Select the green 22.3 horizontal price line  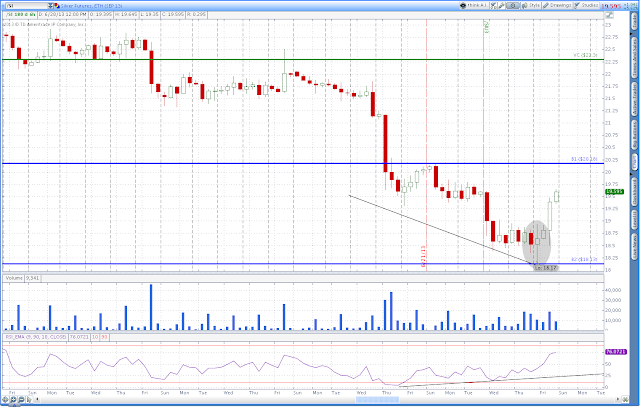point(303,60)
